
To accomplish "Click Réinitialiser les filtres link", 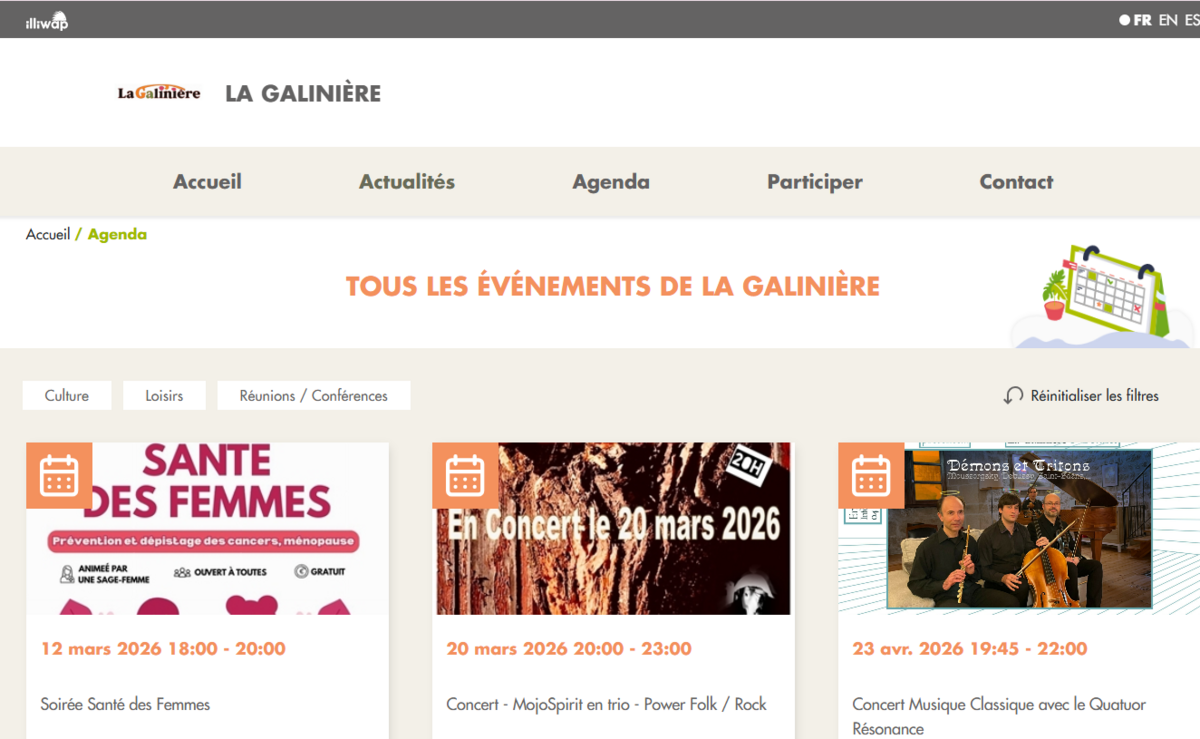I will click(1094, 396).
